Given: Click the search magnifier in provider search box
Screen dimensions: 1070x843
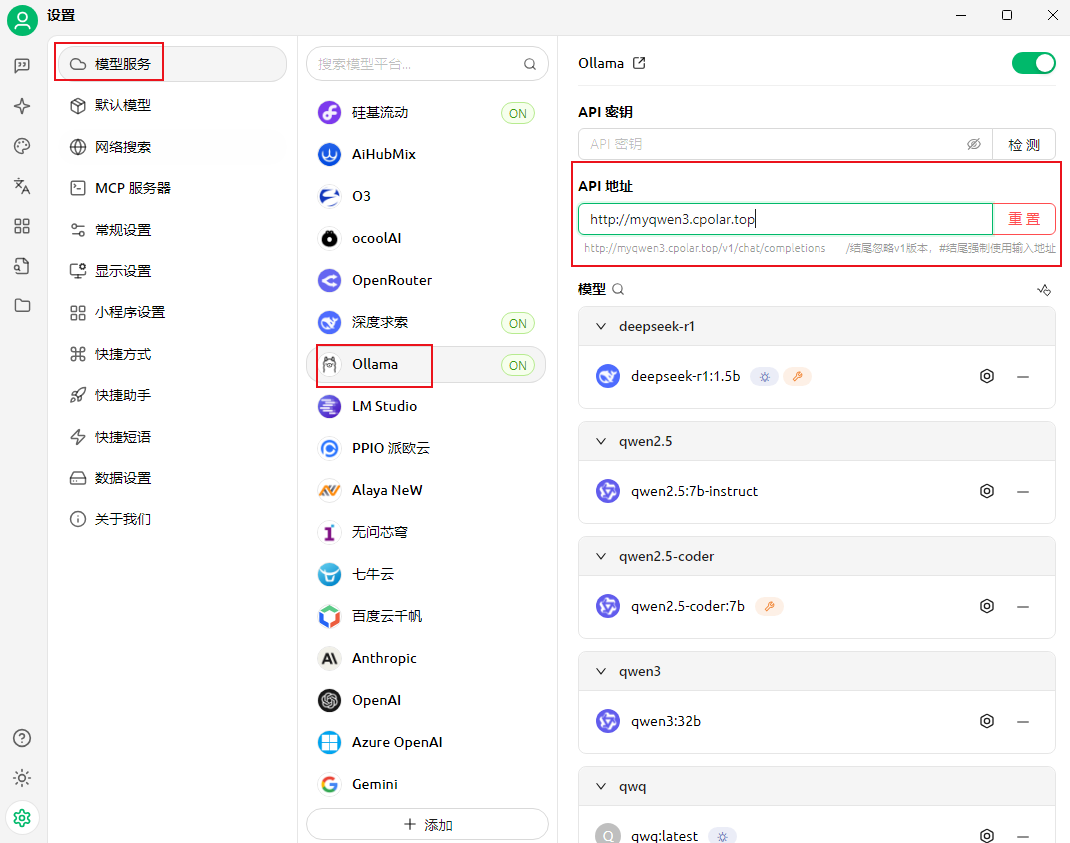Looking at the screenshot, I should pyautogui.click(x=530, y=64).
